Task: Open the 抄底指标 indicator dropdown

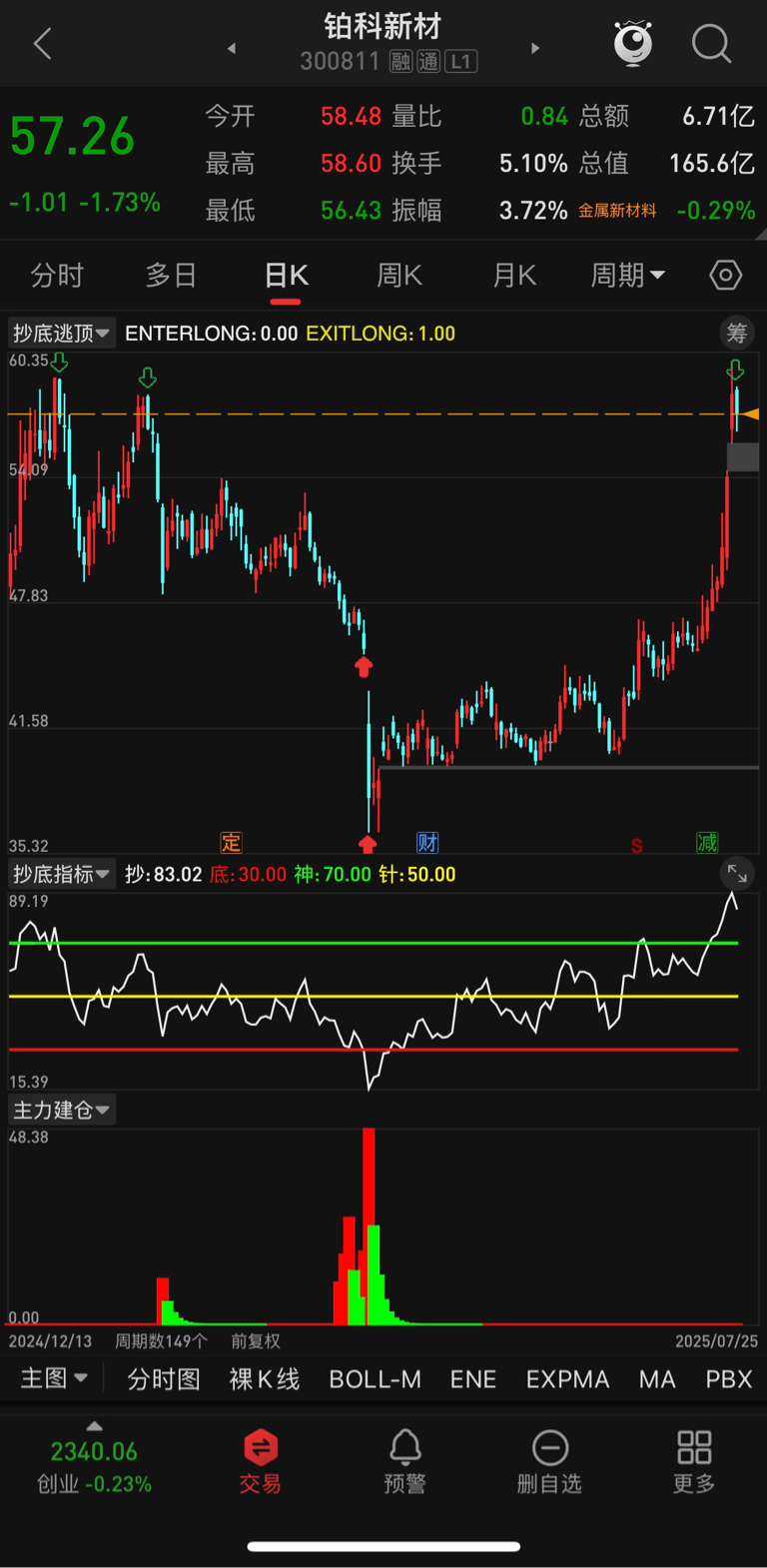Action: click(x=62, y=874)
